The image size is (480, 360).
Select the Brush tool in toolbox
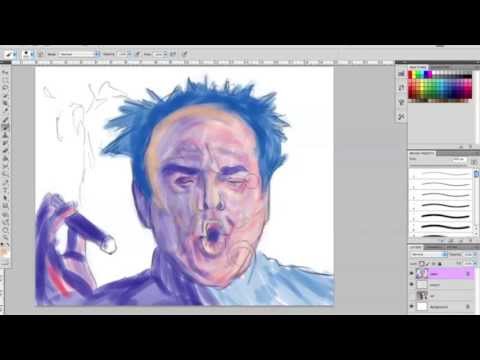(5, 126)
